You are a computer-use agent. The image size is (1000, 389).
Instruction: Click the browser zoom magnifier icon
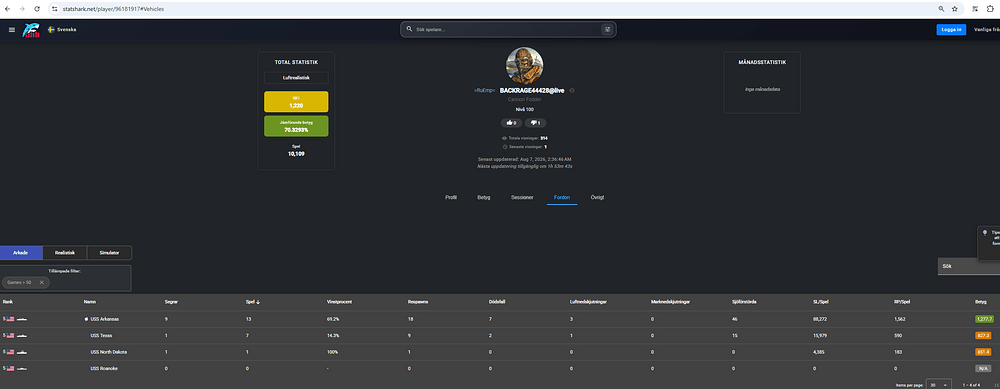[x=941, y=9]
